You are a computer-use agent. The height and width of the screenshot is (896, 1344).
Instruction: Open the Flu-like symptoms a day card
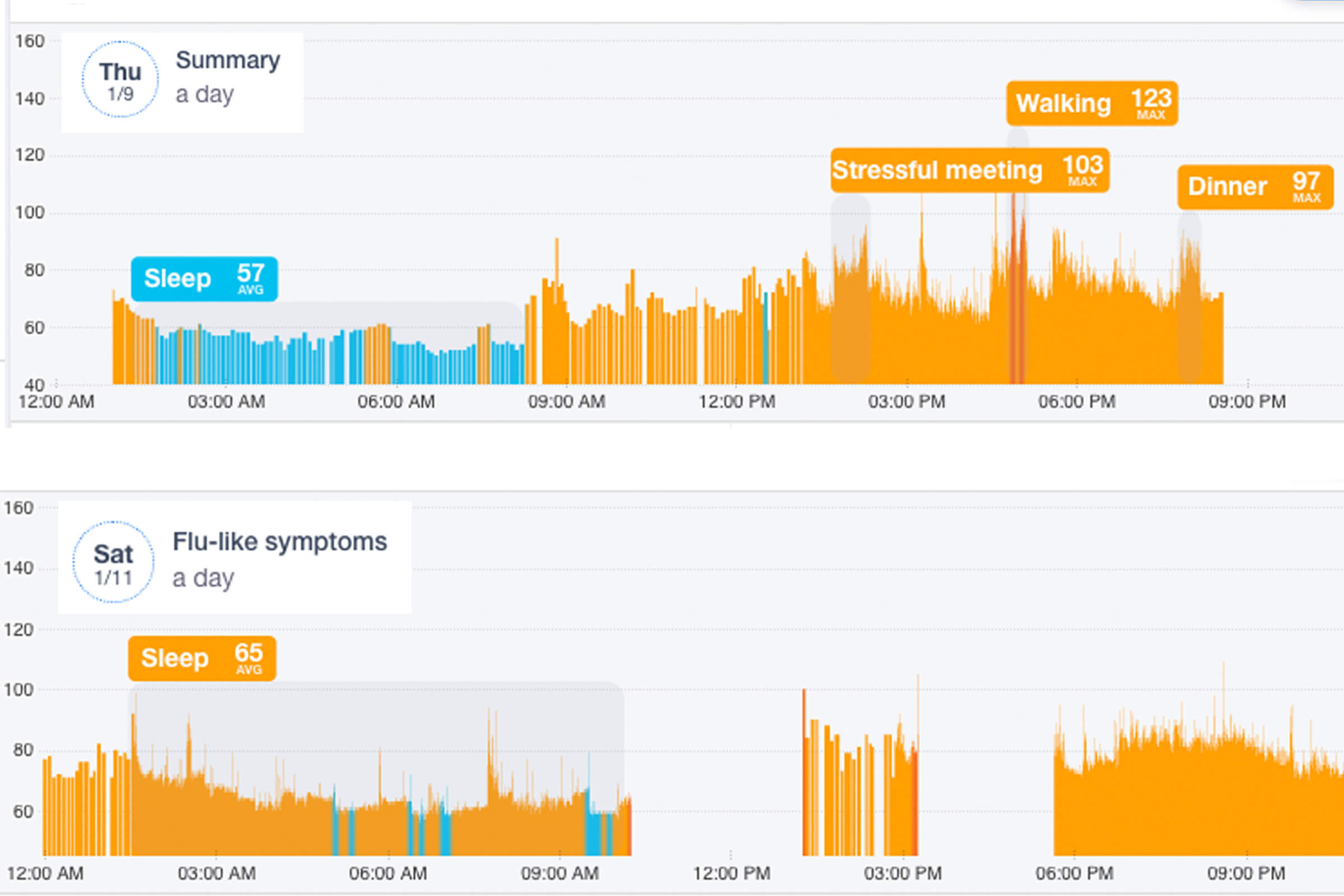click(234, 557)
